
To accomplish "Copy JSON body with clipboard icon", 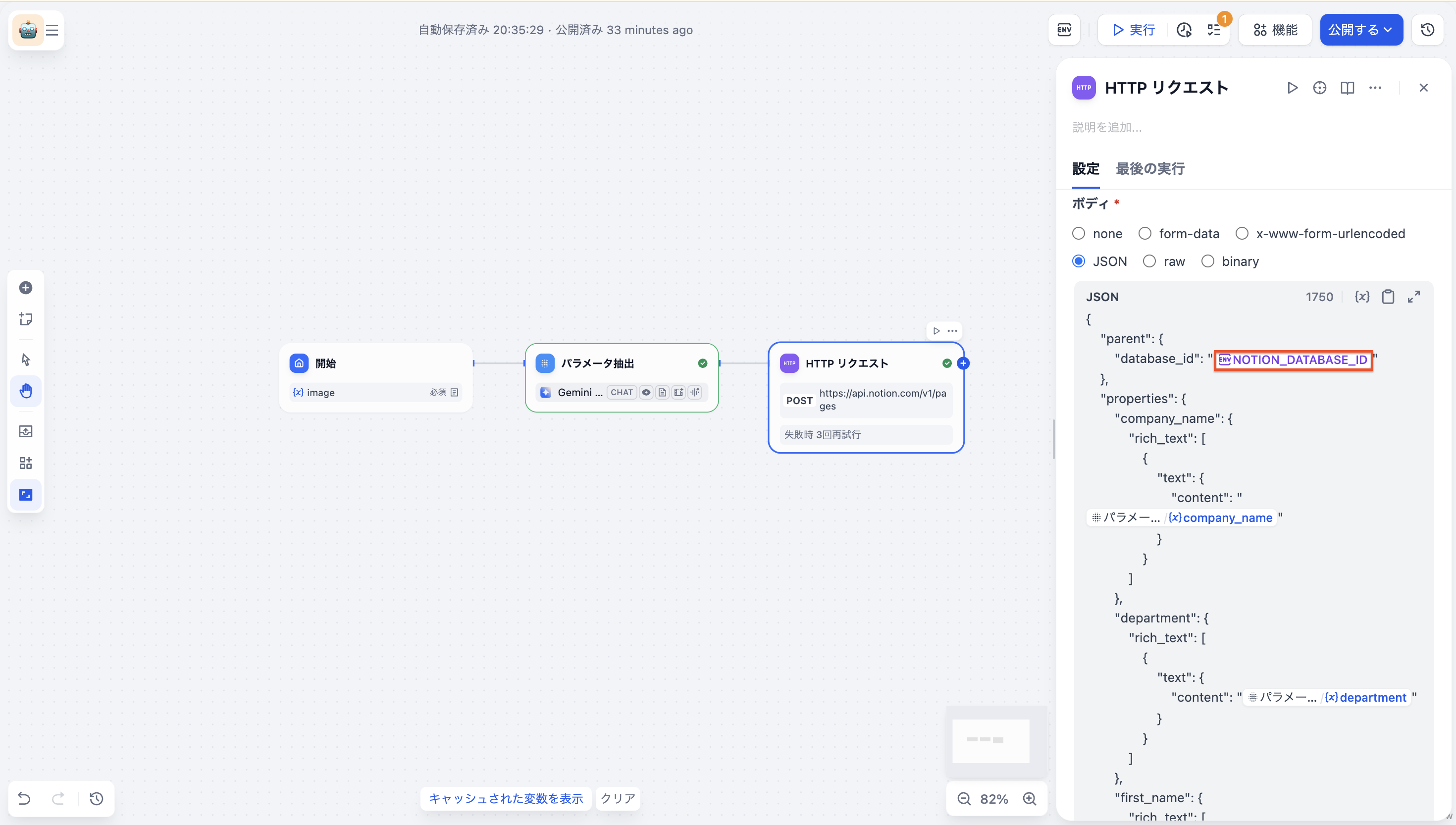I will pyautogui.click(x=1388, y=297).
